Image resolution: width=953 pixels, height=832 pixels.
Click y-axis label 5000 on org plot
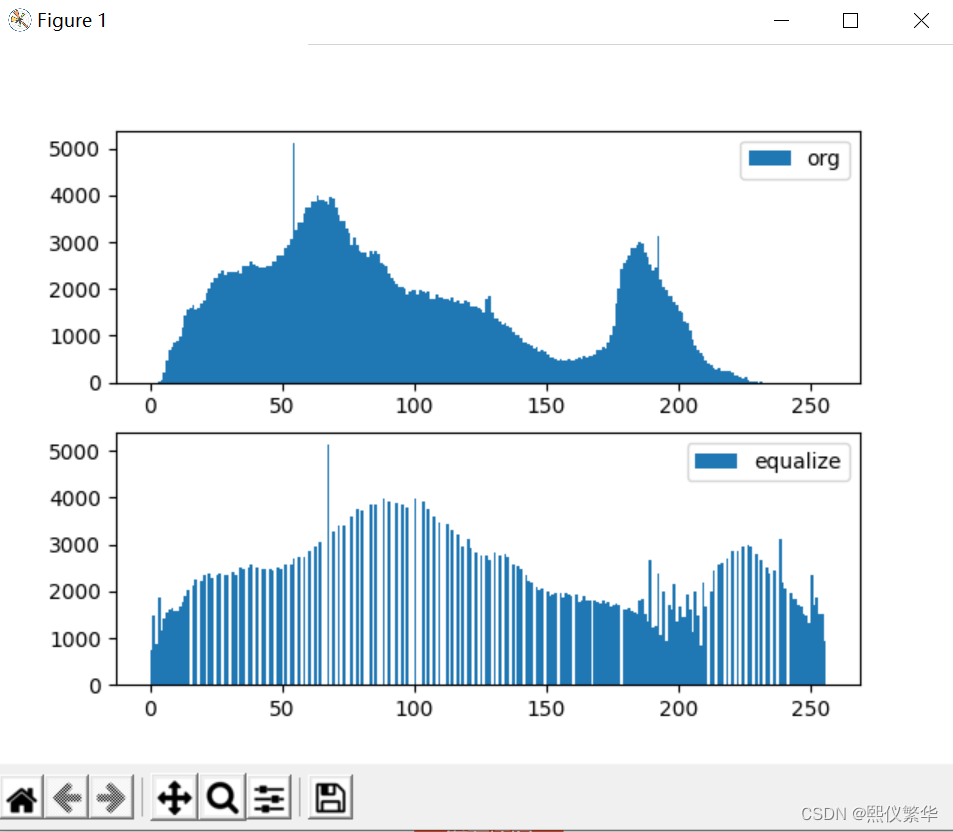pos(74,150)
